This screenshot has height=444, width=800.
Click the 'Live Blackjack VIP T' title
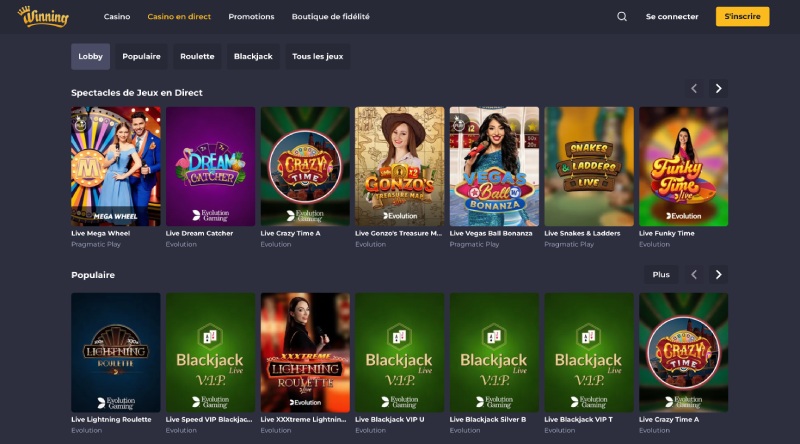[579, 420]
